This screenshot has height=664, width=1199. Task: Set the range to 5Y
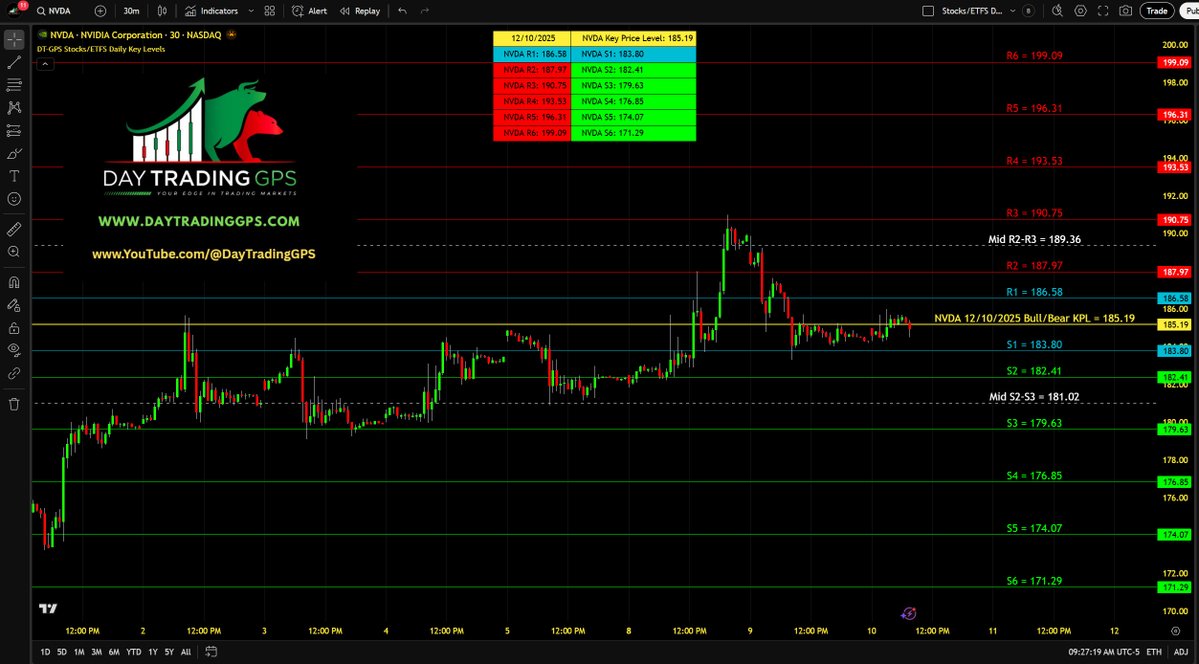(x=169, y=652)
